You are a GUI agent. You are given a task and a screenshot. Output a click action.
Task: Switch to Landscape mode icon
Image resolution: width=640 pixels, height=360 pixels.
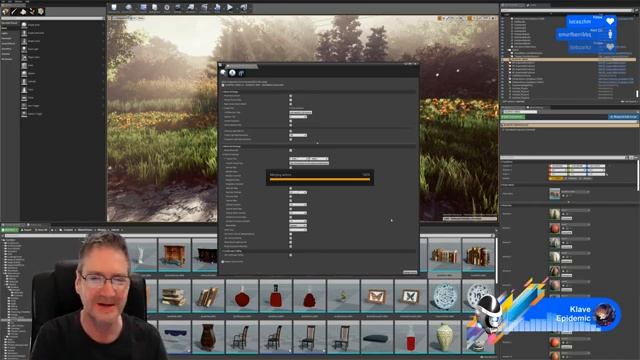[23, 11]
